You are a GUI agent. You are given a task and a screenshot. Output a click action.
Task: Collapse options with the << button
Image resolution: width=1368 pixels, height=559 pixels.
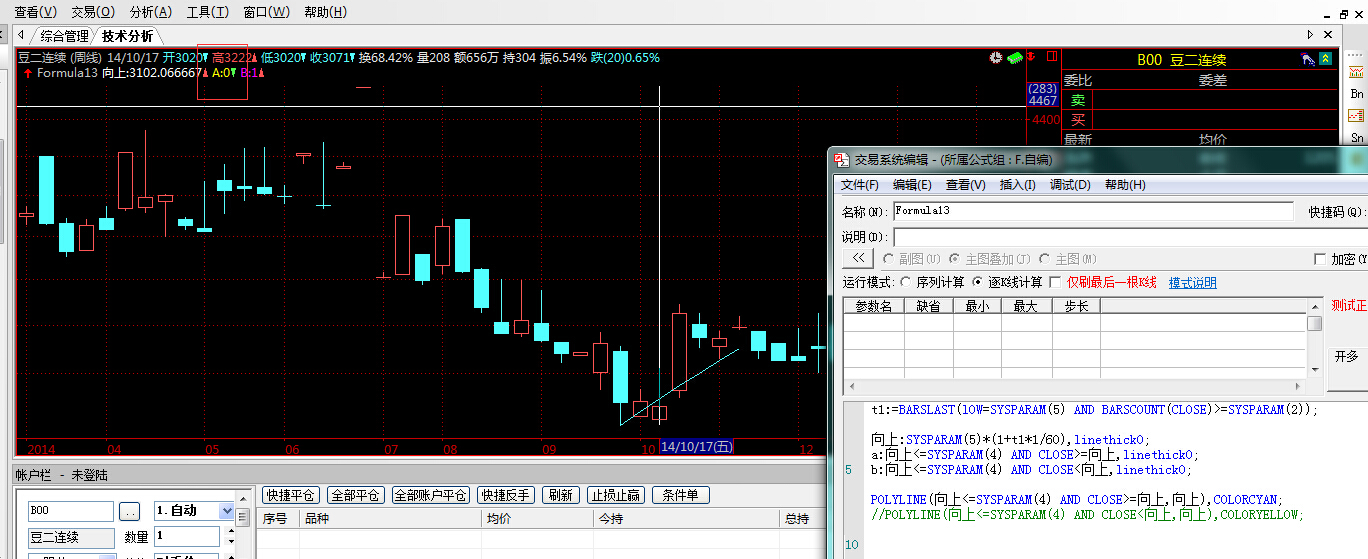point(859,259)
